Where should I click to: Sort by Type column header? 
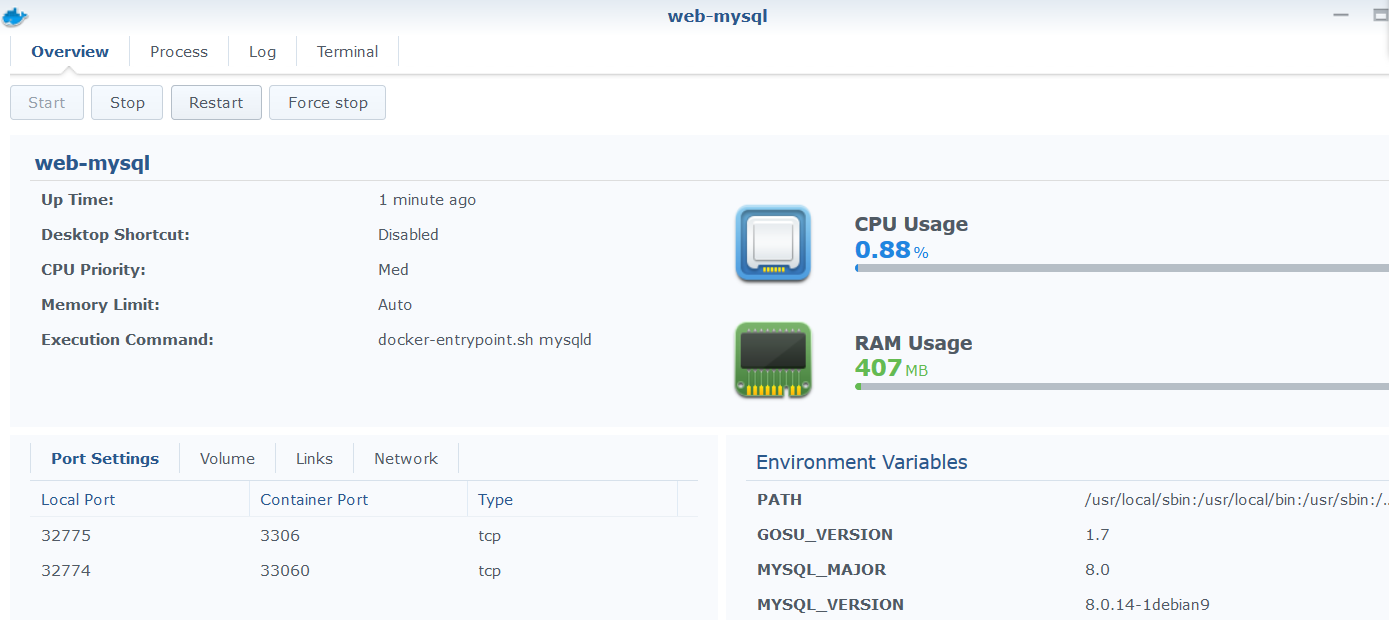(x=572, y=500)
